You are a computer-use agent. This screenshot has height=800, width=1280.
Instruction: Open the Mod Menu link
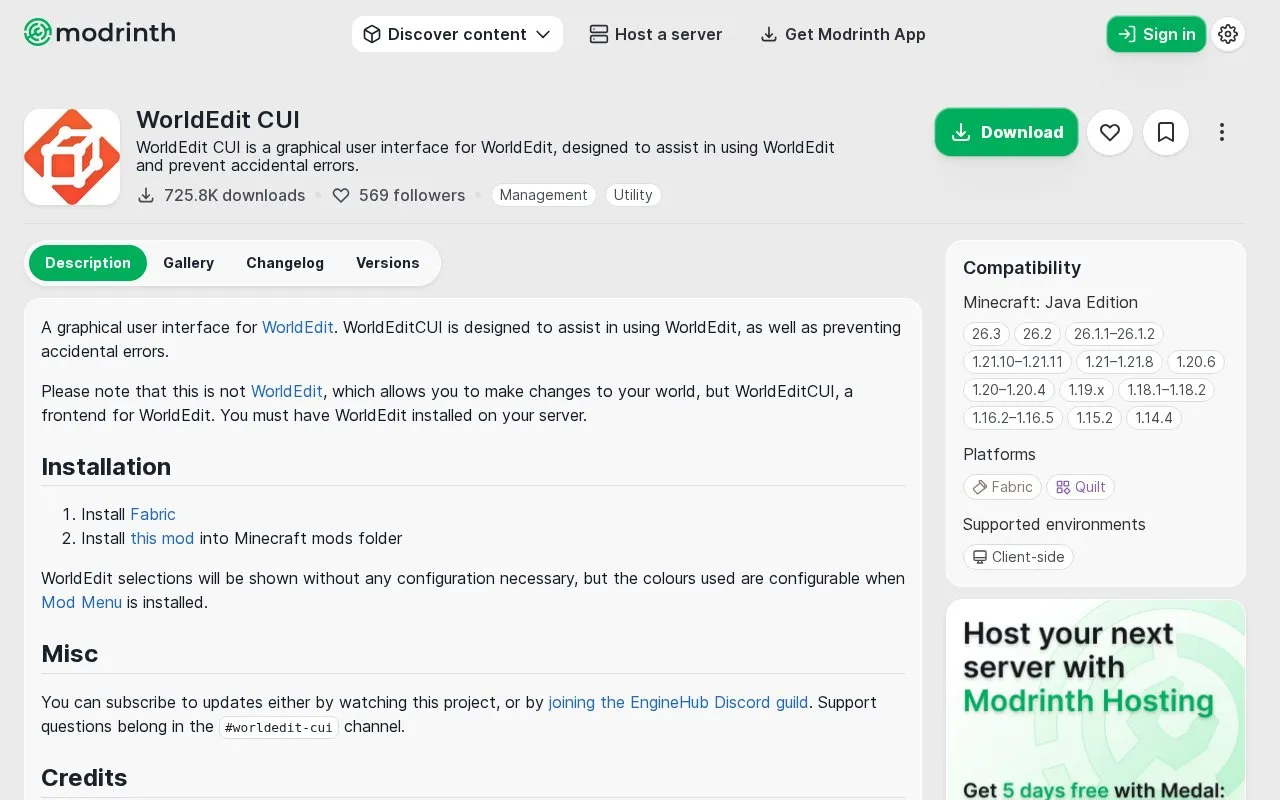[81, 602]
